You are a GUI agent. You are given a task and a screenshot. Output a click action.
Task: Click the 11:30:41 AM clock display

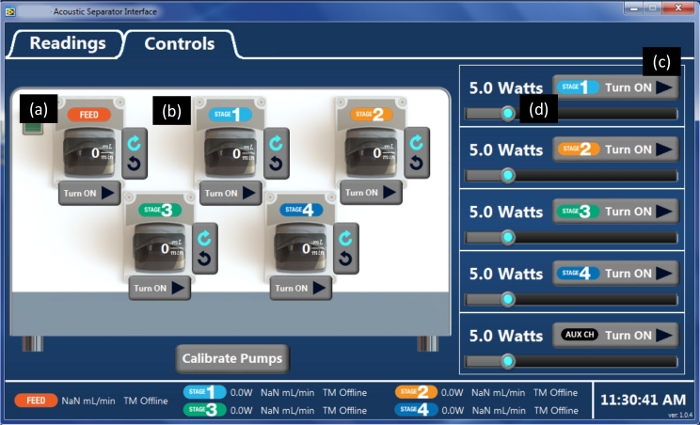coord(643,399)
